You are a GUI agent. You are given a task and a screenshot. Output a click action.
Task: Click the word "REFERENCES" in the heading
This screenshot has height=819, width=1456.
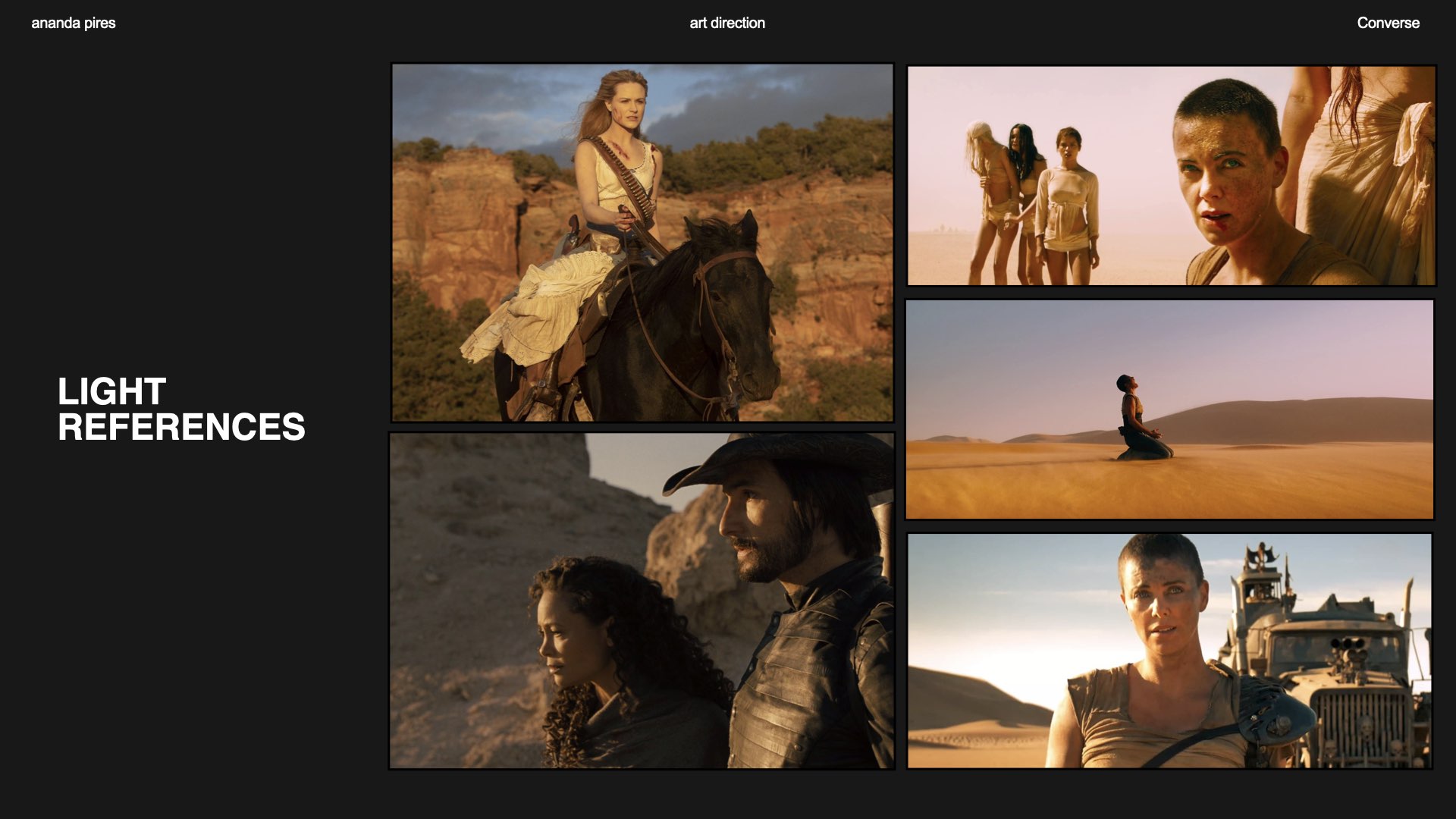pos(181,427)
